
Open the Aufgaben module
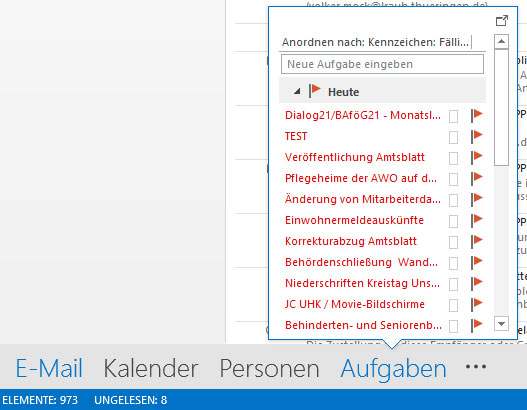(x=393, y=369)
